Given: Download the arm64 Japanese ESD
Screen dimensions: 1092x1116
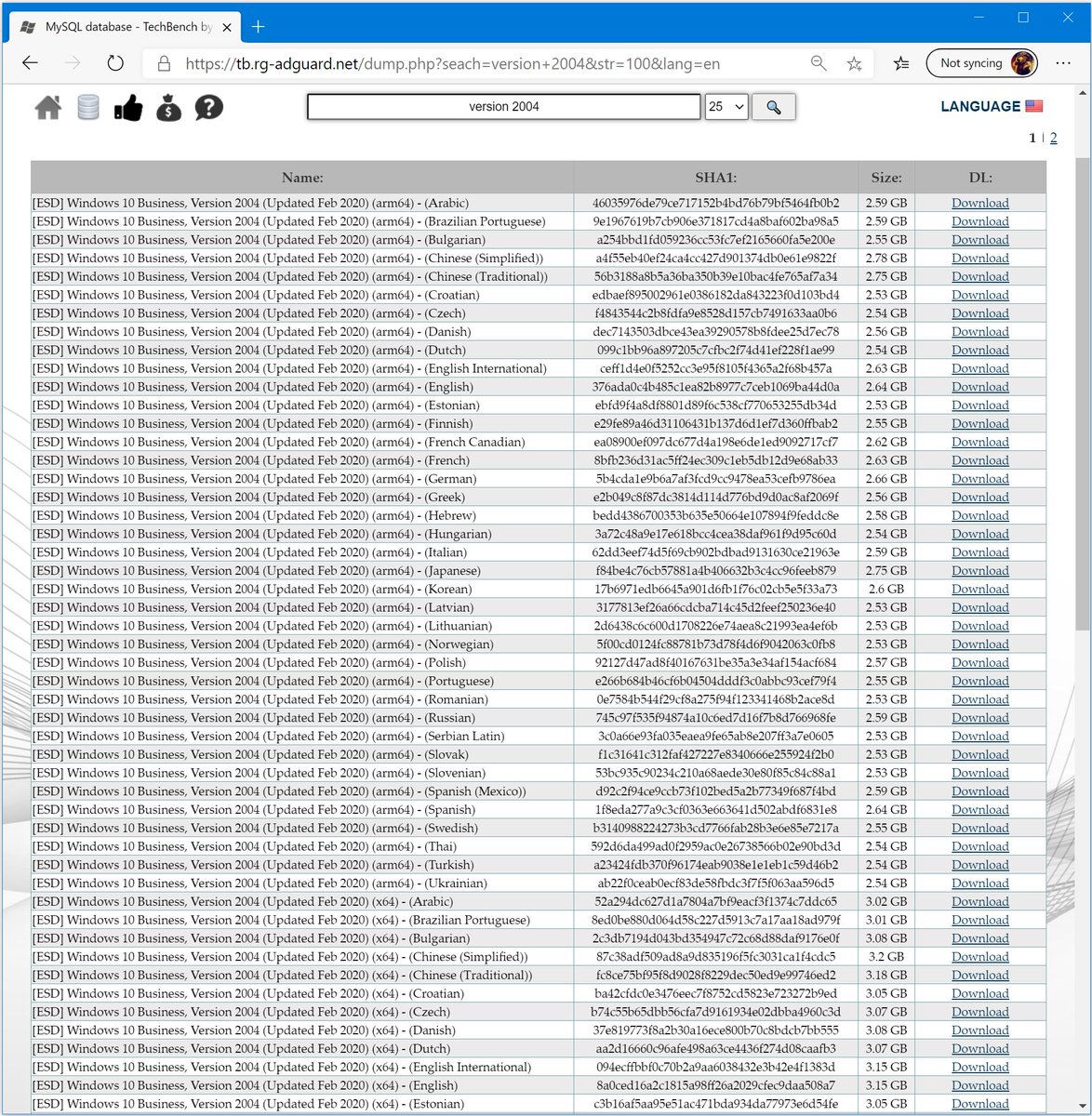Looking at the screenshot, I should [980, 570].
